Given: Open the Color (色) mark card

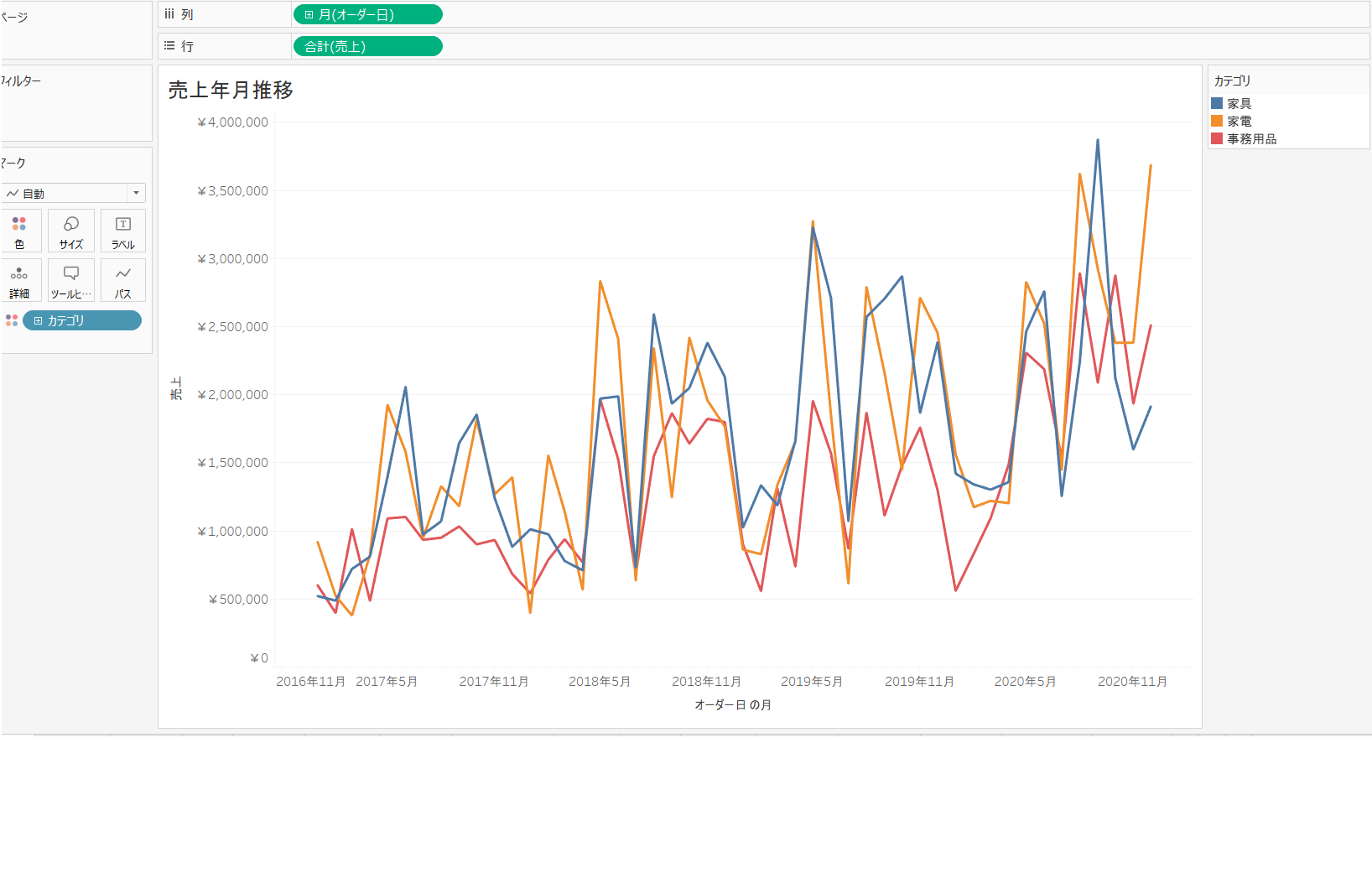Looking at the screenshot, I should 20,231.
